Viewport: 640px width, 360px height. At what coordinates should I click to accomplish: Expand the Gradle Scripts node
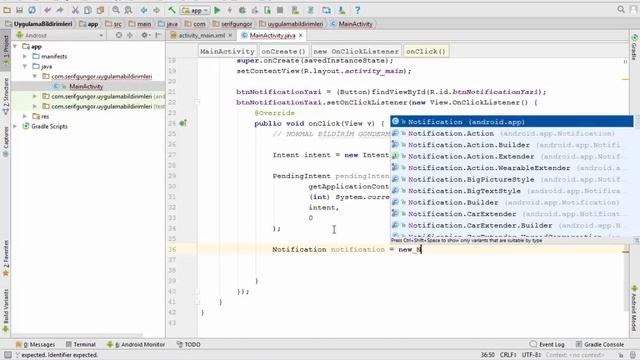[16, 126]
